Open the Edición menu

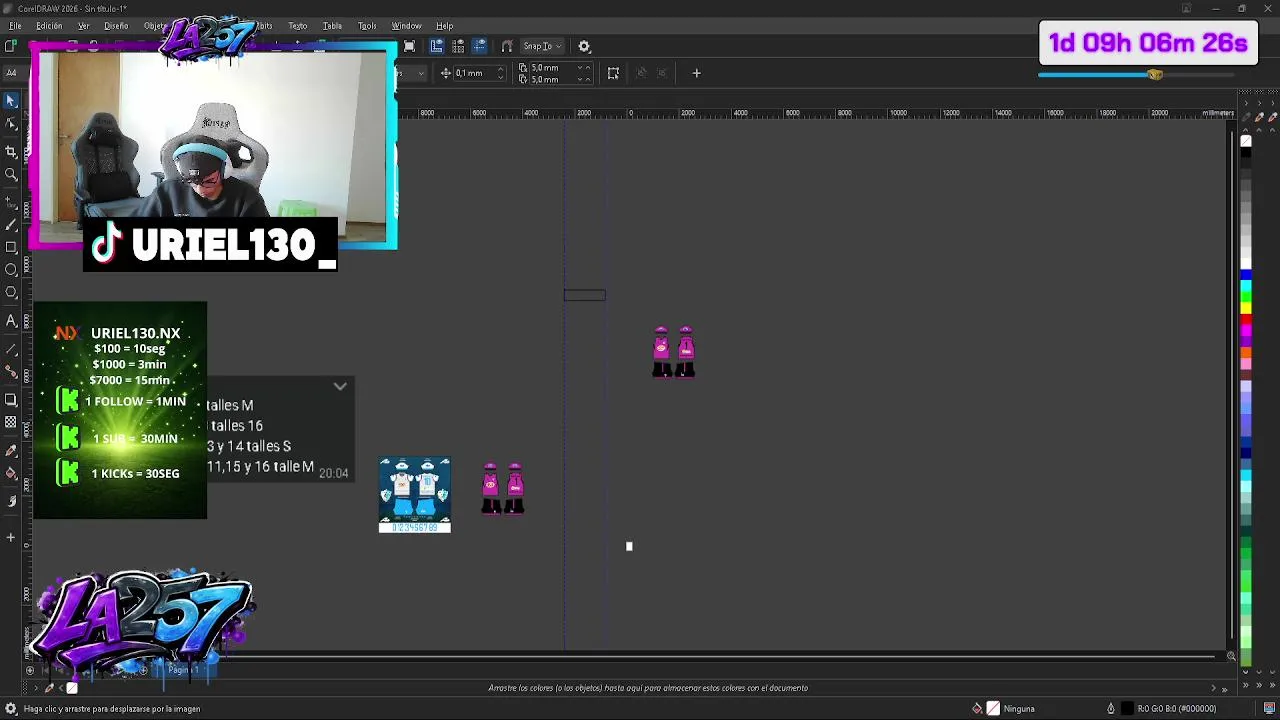point(49,26)
